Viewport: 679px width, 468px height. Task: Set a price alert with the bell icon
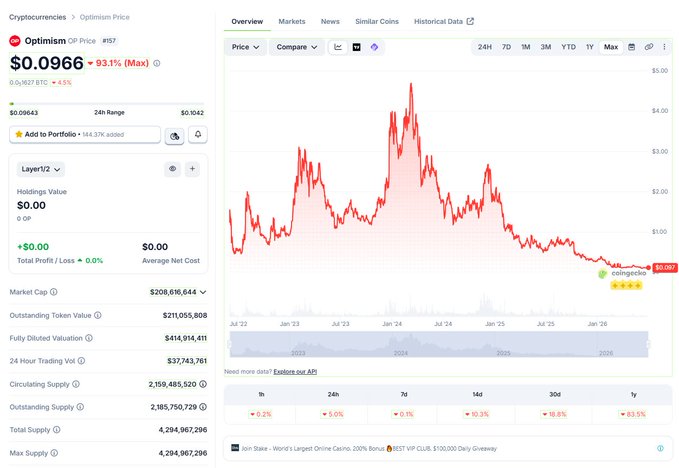198,134
